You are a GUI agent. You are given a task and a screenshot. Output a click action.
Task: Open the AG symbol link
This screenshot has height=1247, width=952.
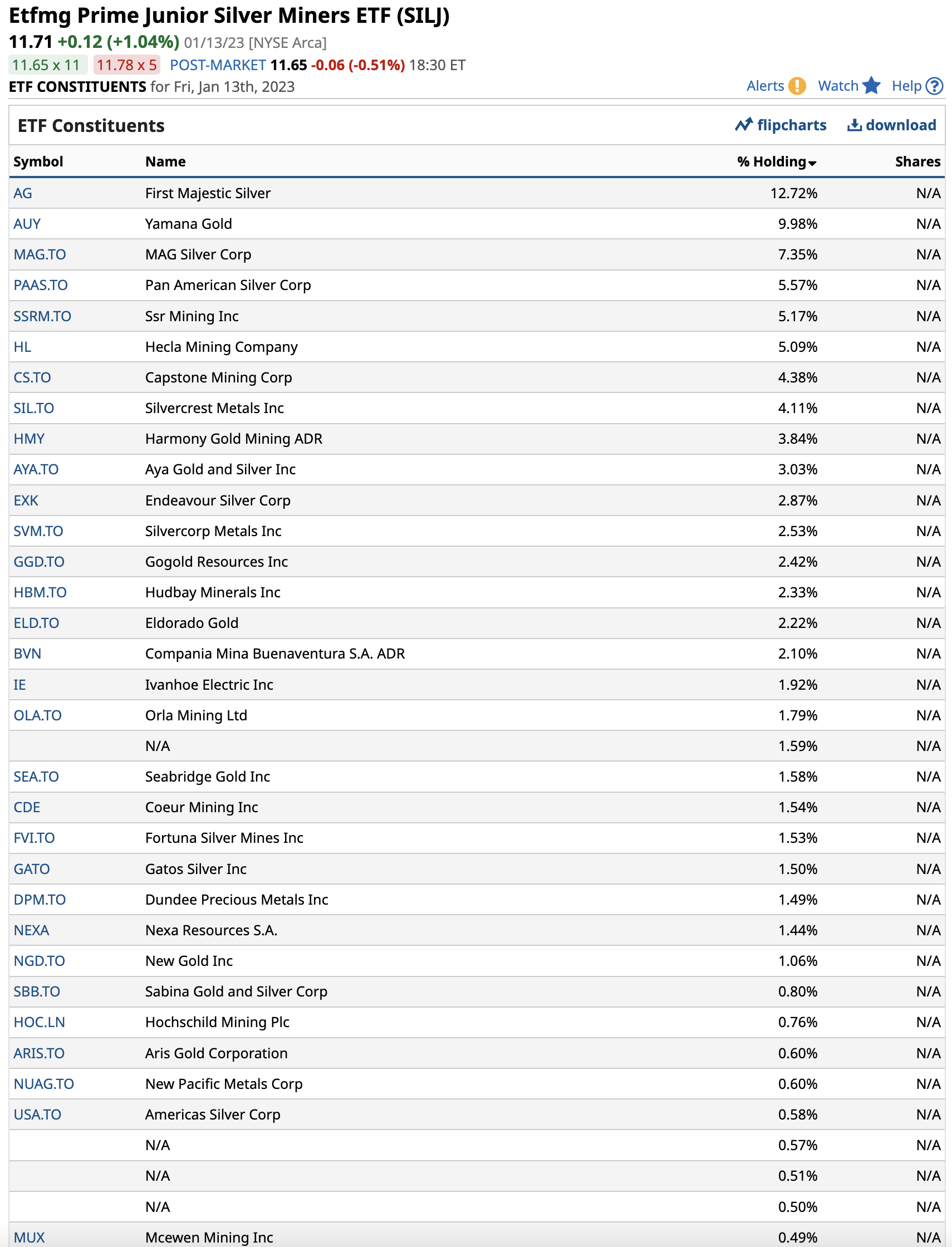(23, 193)
